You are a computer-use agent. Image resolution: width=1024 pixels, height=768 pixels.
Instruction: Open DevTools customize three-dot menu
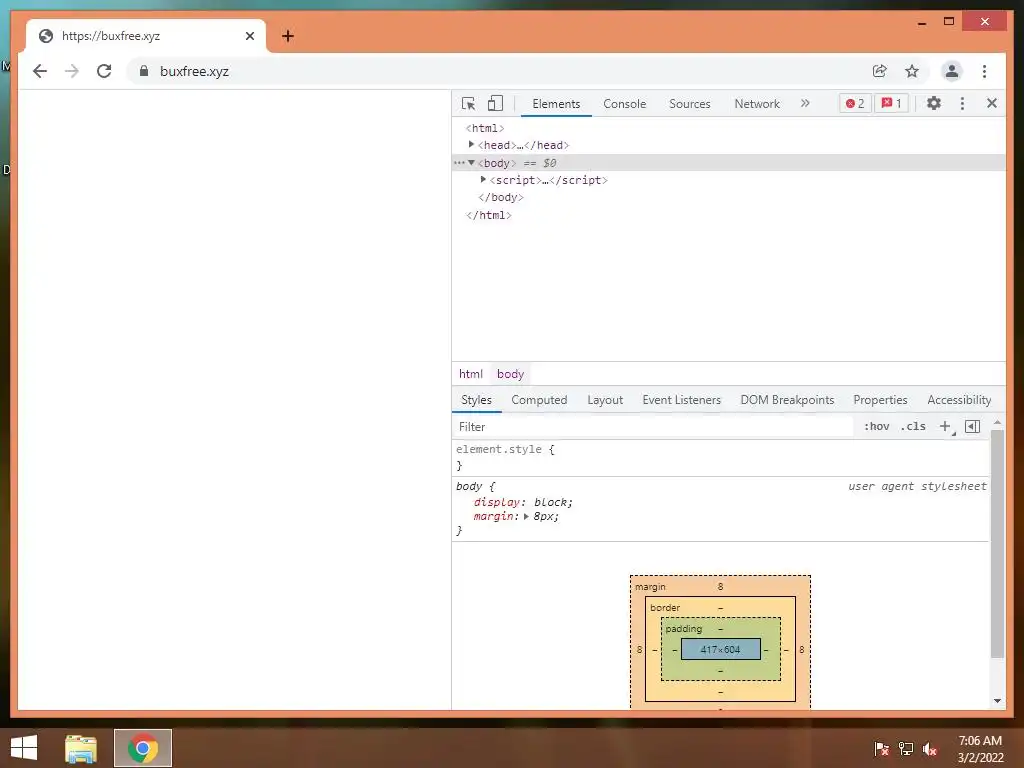pyautogui.click(x=962, y=103)
